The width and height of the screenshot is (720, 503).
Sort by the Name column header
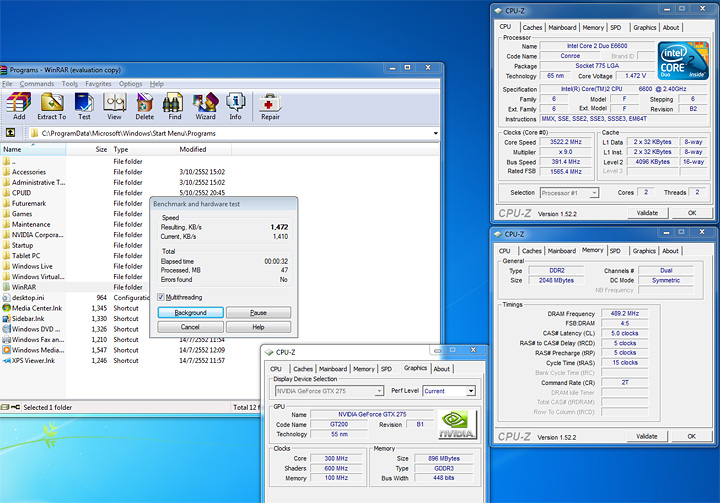click(x=33, y=149)
